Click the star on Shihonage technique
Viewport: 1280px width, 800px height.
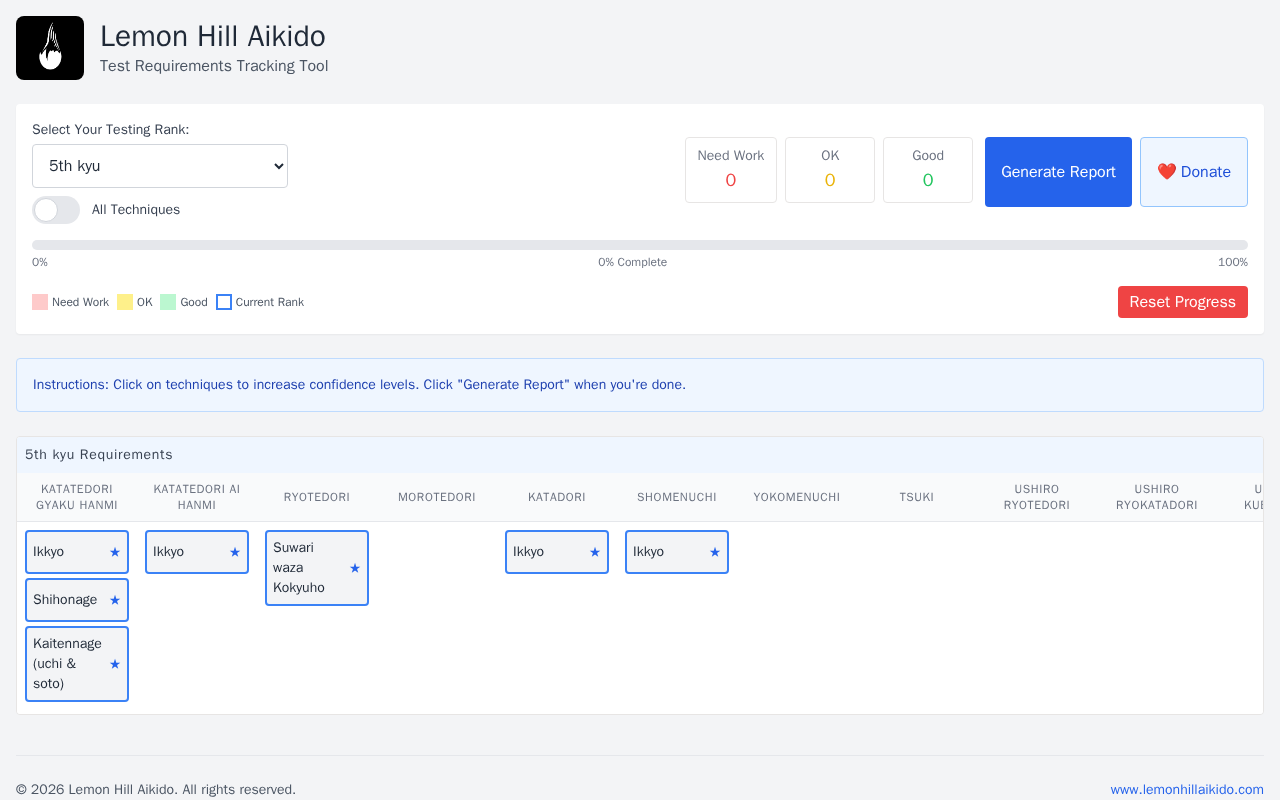click(x=115, y=600)
